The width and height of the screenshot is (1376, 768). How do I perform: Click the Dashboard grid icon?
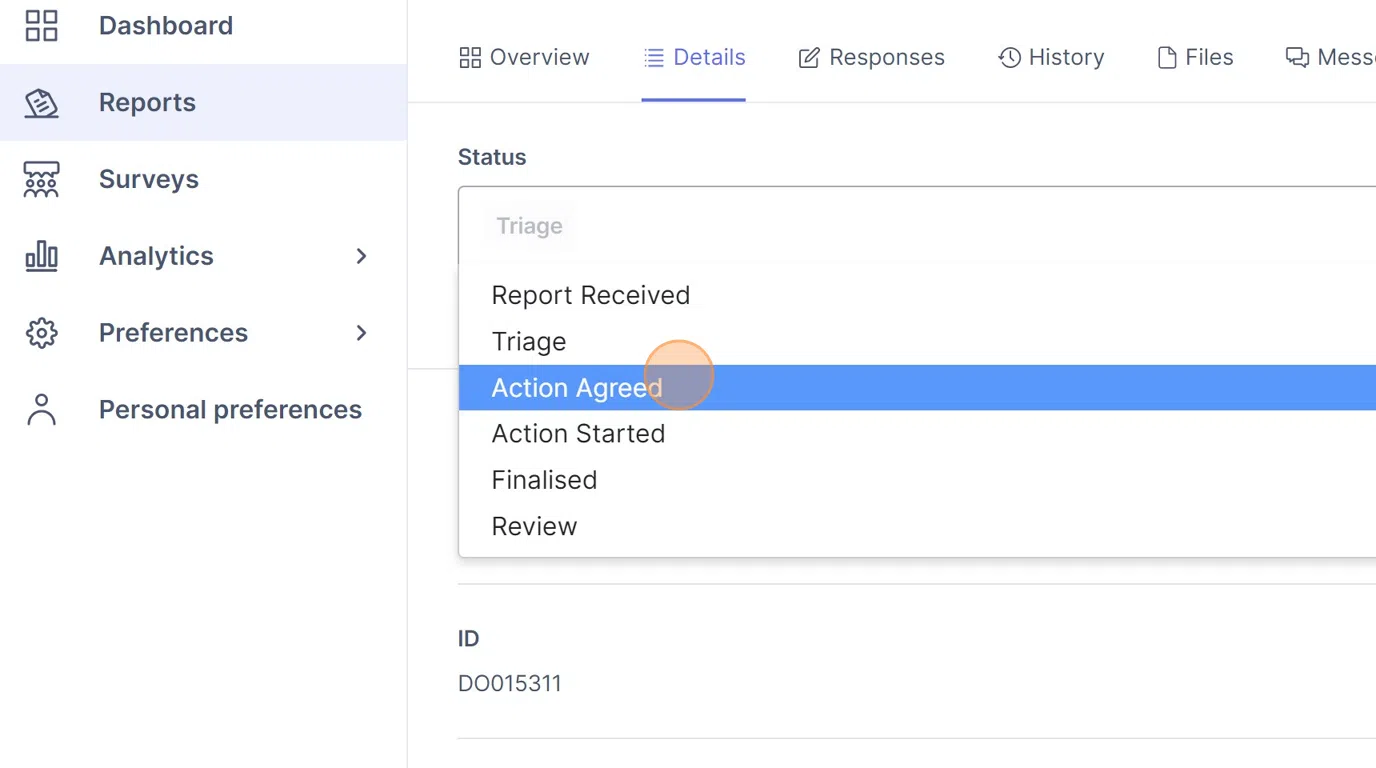coord(41,26)
